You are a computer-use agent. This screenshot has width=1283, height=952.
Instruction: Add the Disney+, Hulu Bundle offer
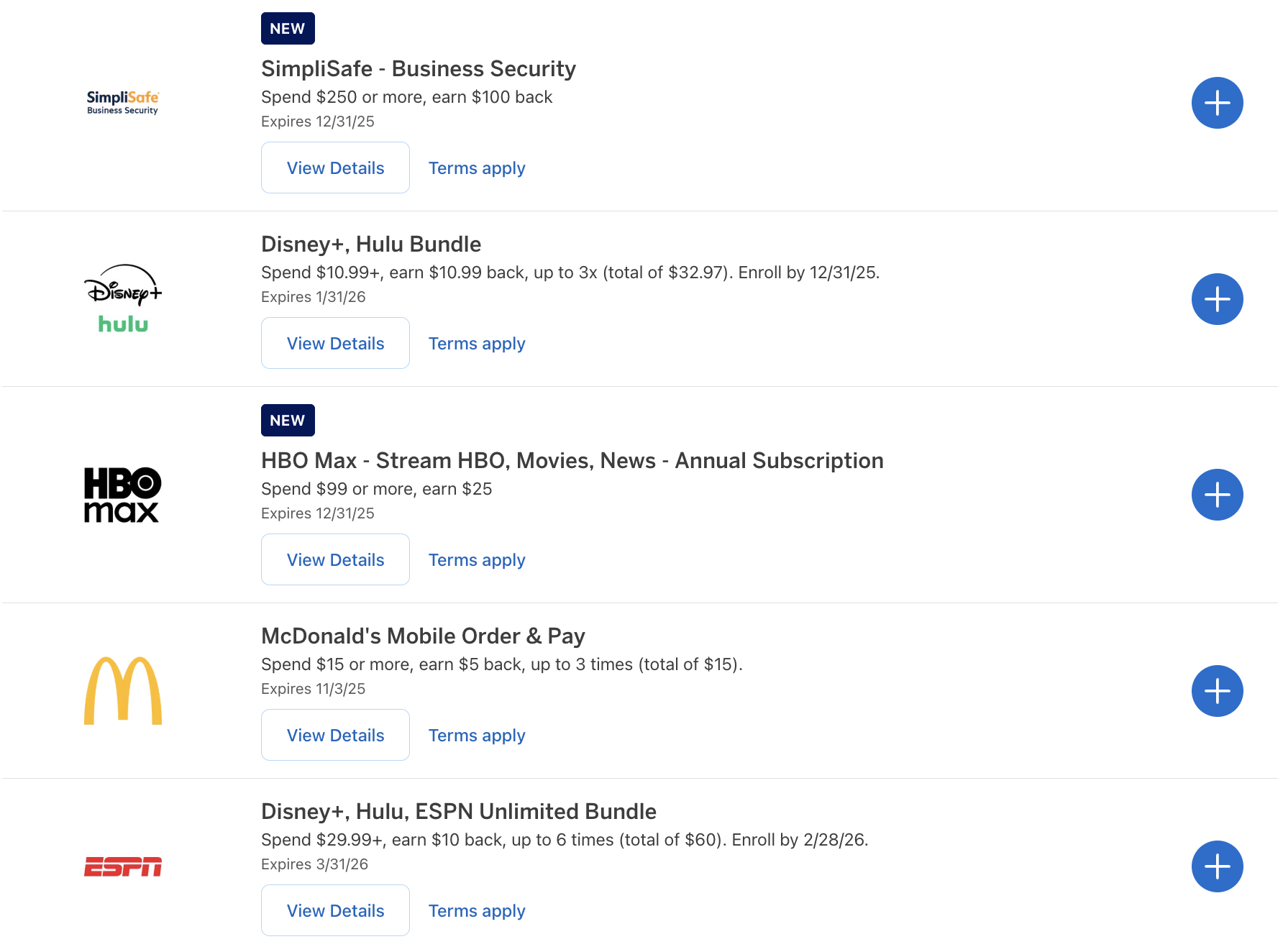click(1217, 299)
